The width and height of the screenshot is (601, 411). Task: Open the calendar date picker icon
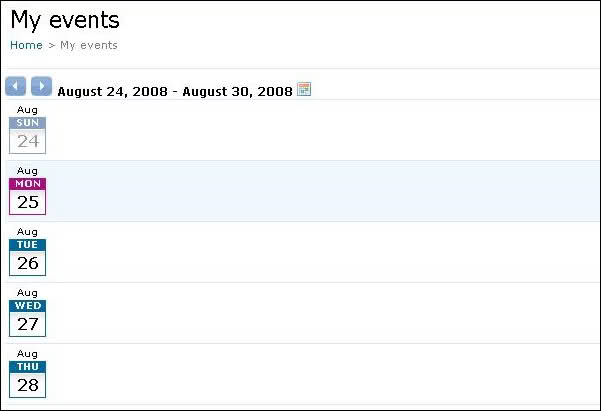[x=304, y=89]
